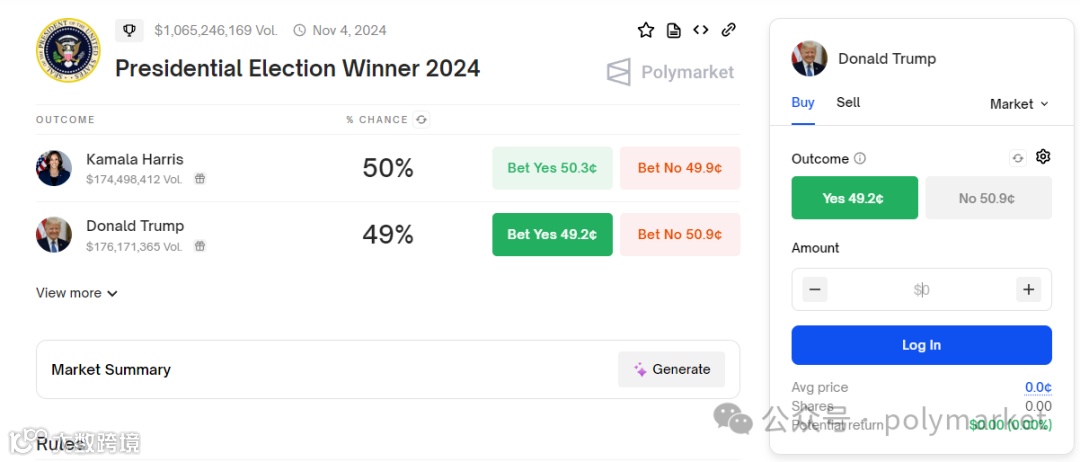Swap outcome with refresh icon in panel
The image size is (1080, 462).
(1017, 158)
